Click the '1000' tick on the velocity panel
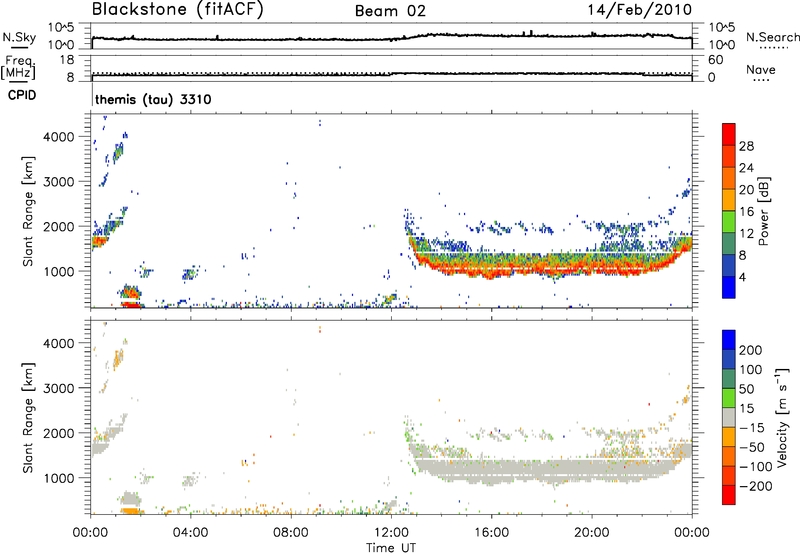800x554 pixels. tap(59, 478)
